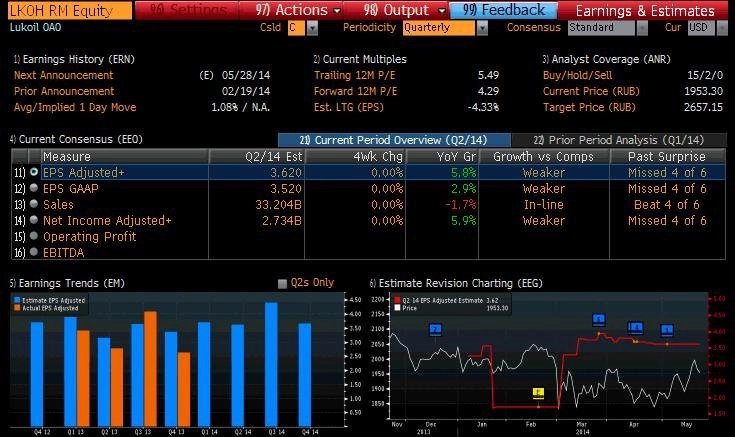Image resolution: width=735 pixels, height=437 pixels.
Task: Select the Sales radio button
Action: point(34,204)
